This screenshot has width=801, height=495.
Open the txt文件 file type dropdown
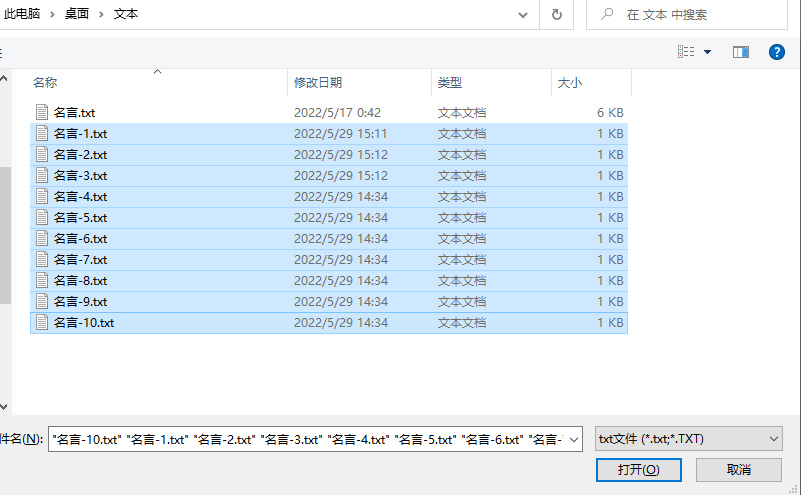(689, 439)
